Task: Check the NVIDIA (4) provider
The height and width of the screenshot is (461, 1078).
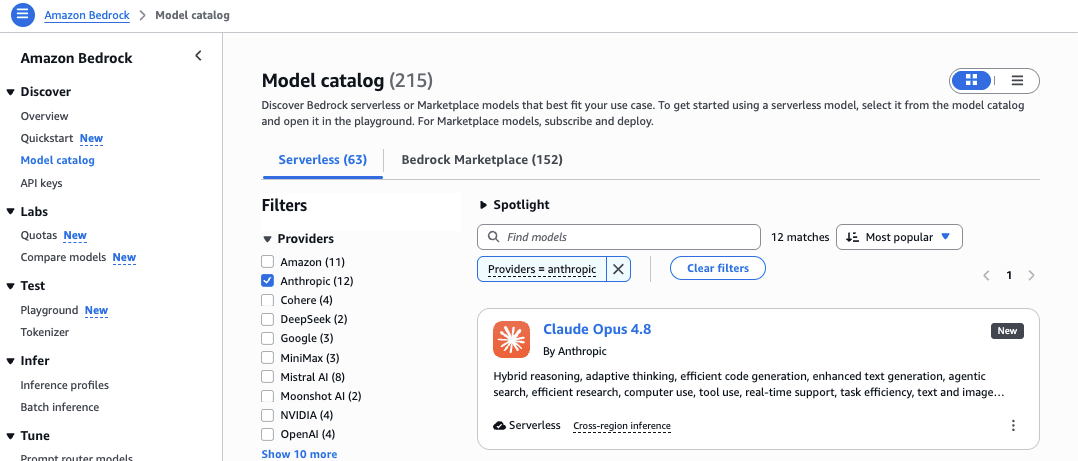Action: pos(267,416)
